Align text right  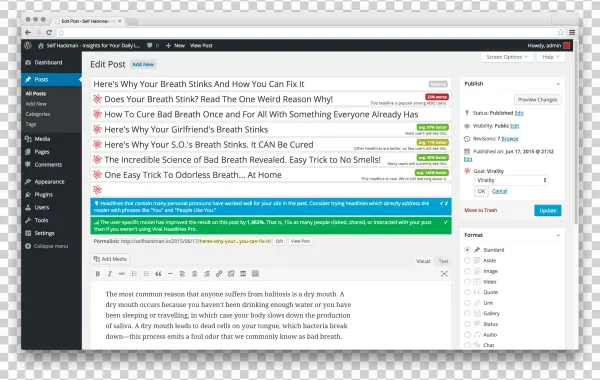click(x=207, y=274)
